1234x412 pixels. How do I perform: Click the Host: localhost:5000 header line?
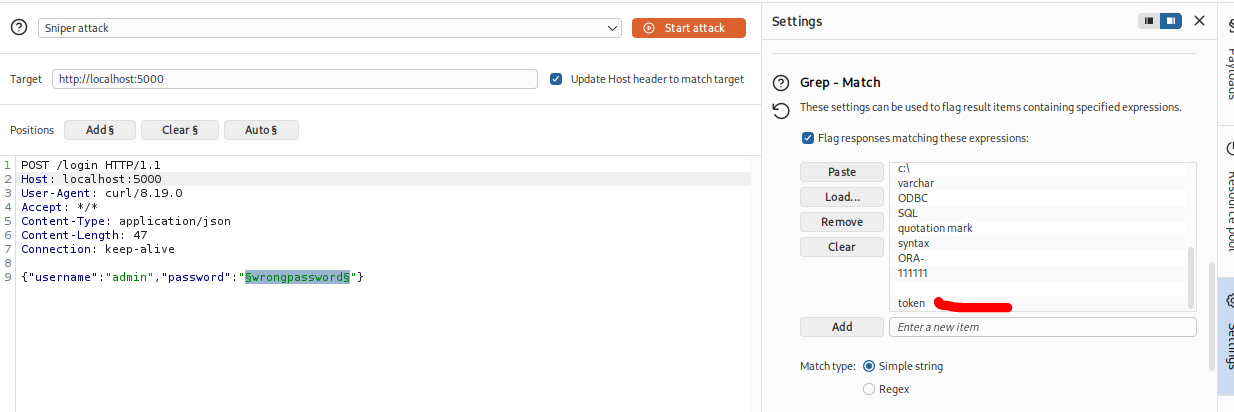[91, 179]
